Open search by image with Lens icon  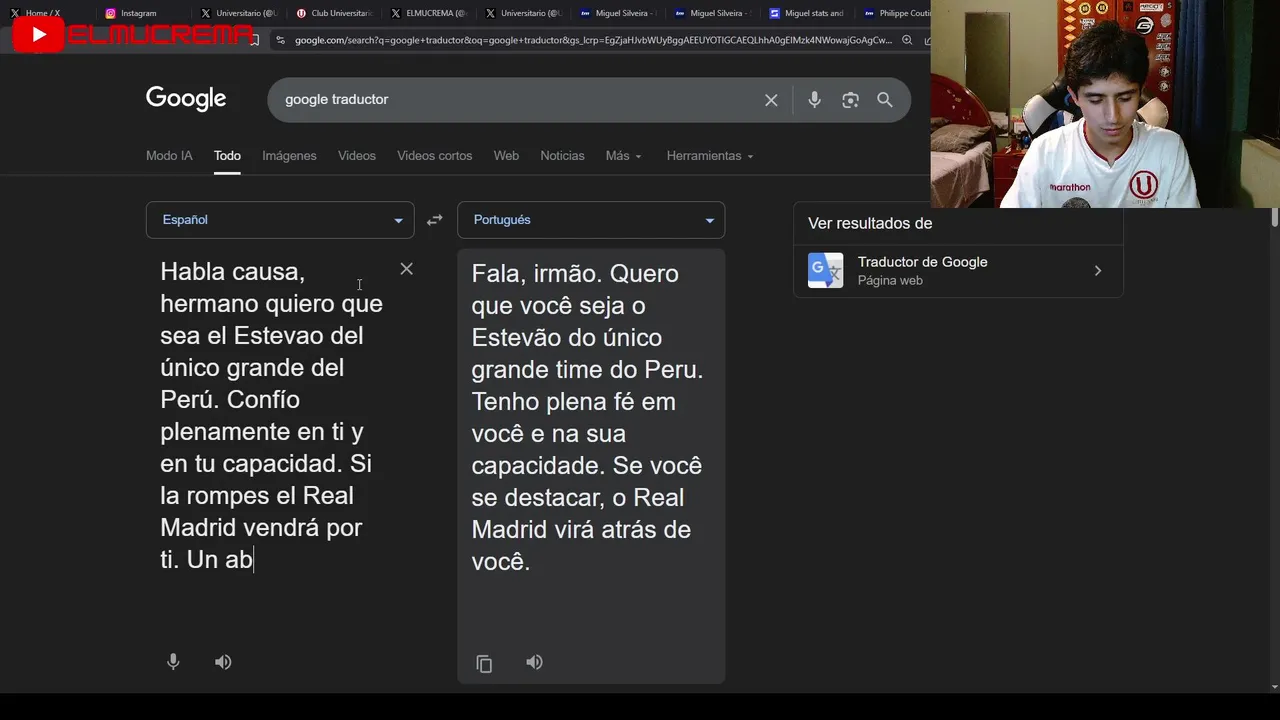850,100
